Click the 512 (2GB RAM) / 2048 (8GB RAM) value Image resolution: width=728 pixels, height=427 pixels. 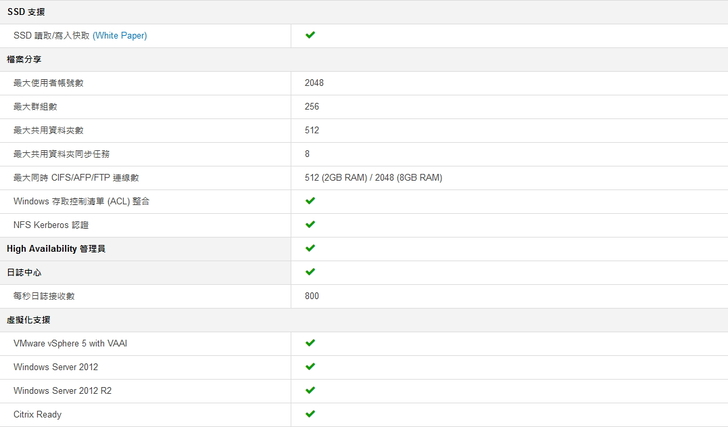pyautogui.click(x=373, y=178)
